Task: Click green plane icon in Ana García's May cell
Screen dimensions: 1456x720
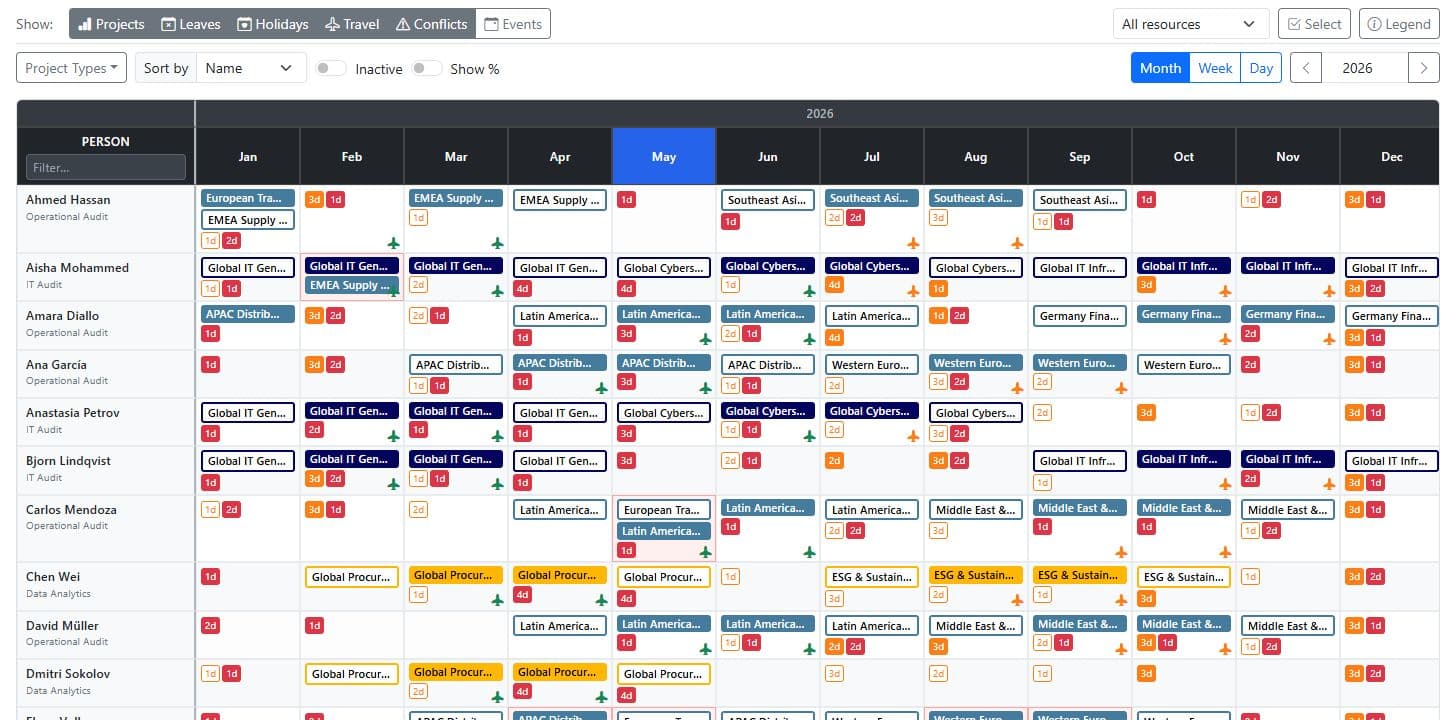Action: [705, 388]
